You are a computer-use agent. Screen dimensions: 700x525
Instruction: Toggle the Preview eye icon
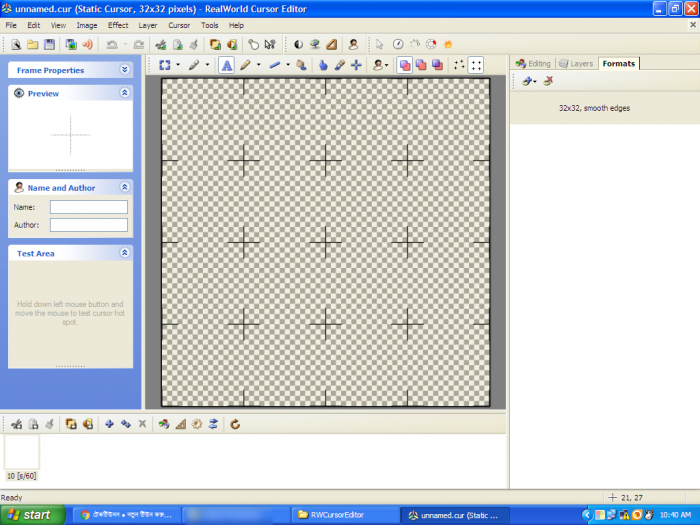coord(19,93)
